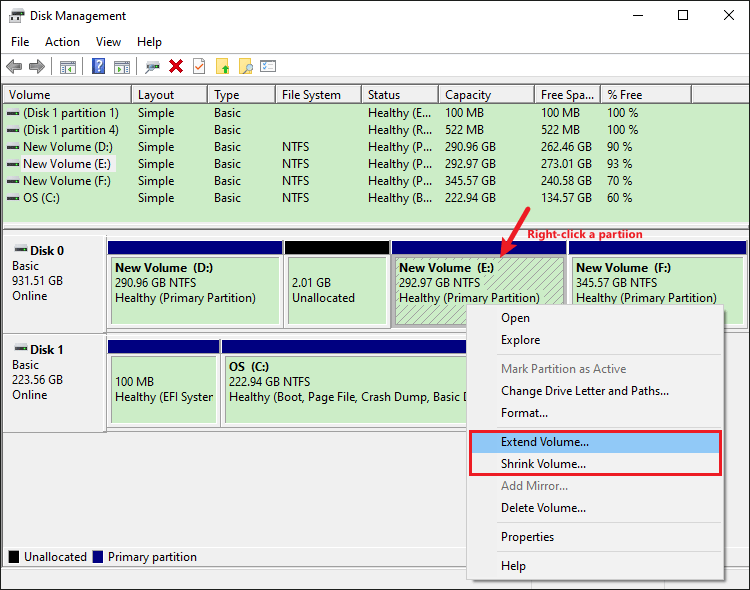This screenshot has height=590, width=750.
Task: Sort by the Status column header
Action: 400,95
